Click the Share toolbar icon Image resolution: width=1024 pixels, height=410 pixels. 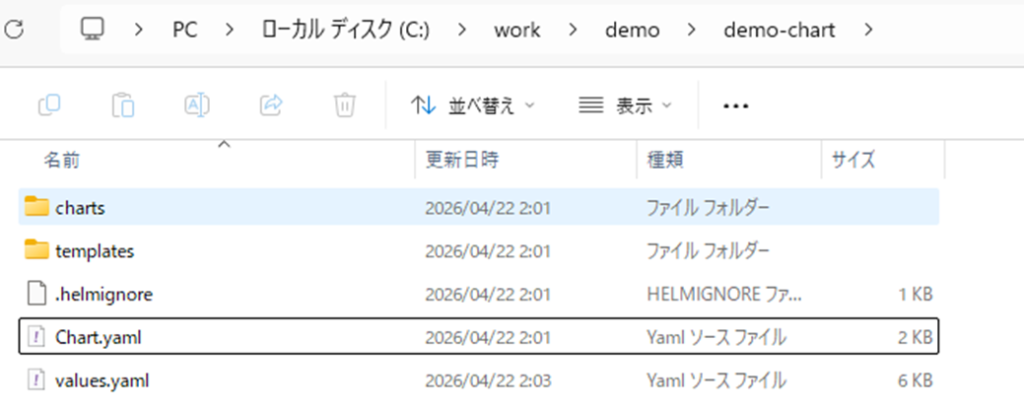[270, 105]
